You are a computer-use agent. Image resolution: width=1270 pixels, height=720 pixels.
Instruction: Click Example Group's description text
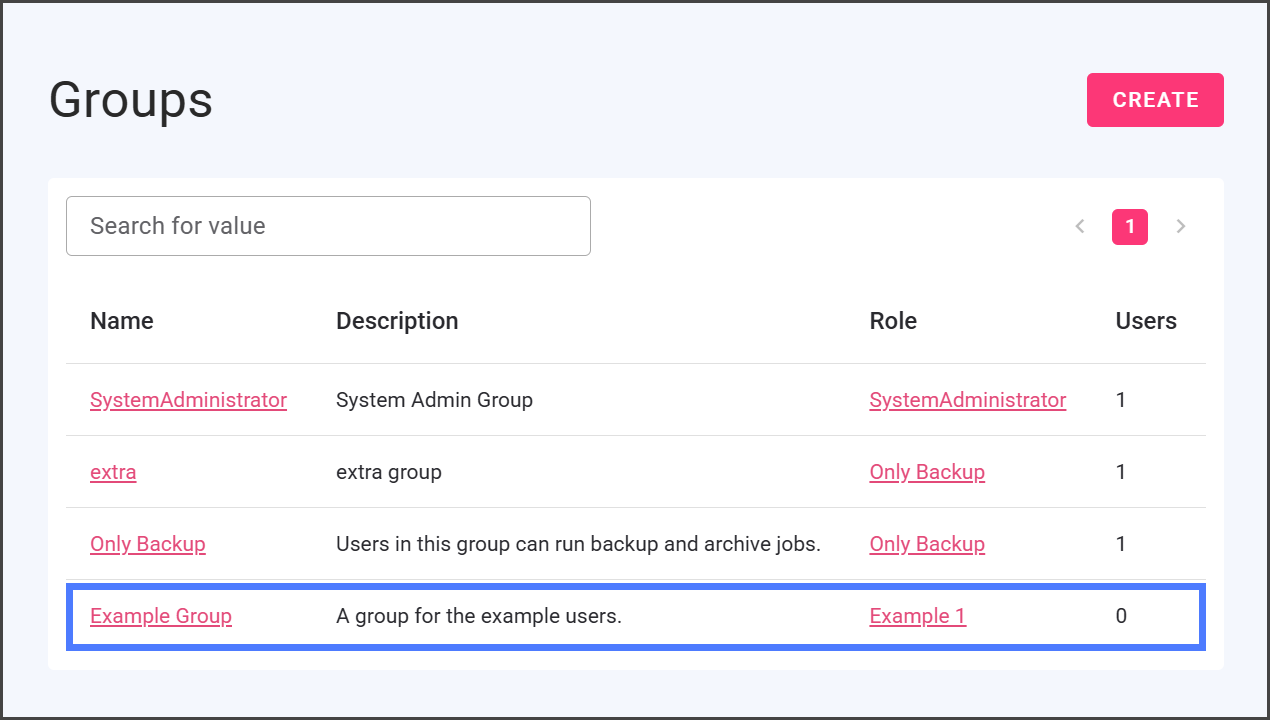click(x=479, y=616)
